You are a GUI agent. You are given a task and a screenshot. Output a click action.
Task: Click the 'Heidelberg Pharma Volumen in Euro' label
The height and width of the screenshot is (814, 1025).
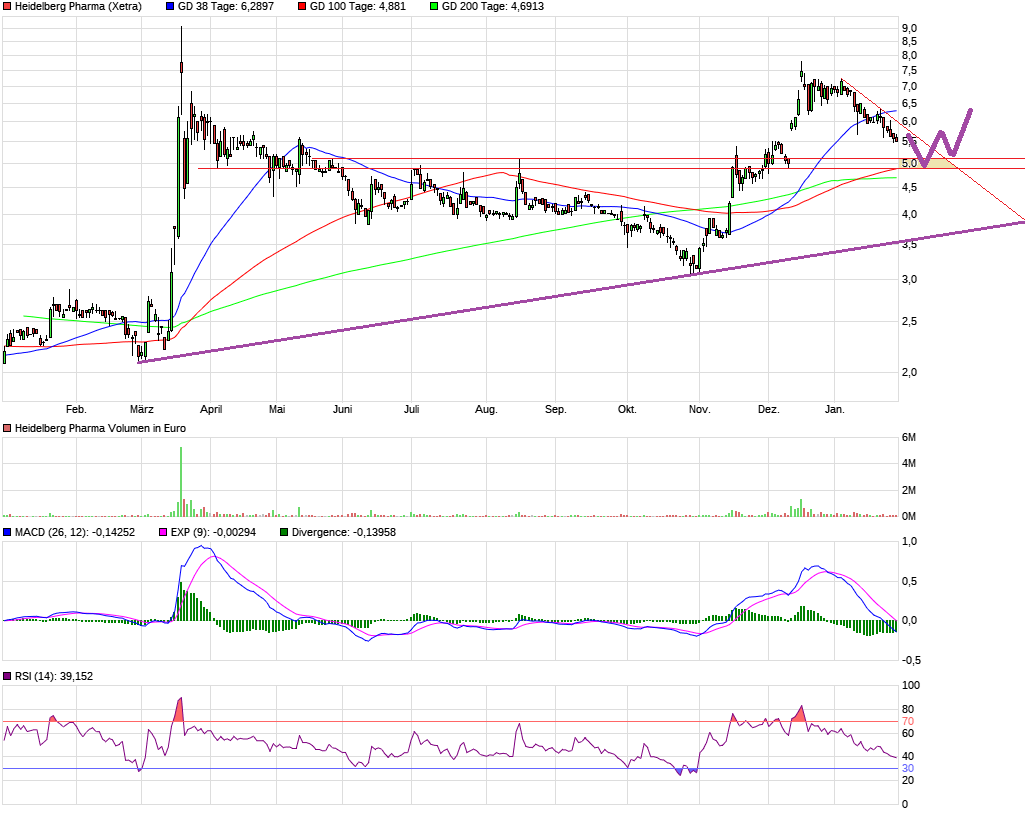pos(100,428)
